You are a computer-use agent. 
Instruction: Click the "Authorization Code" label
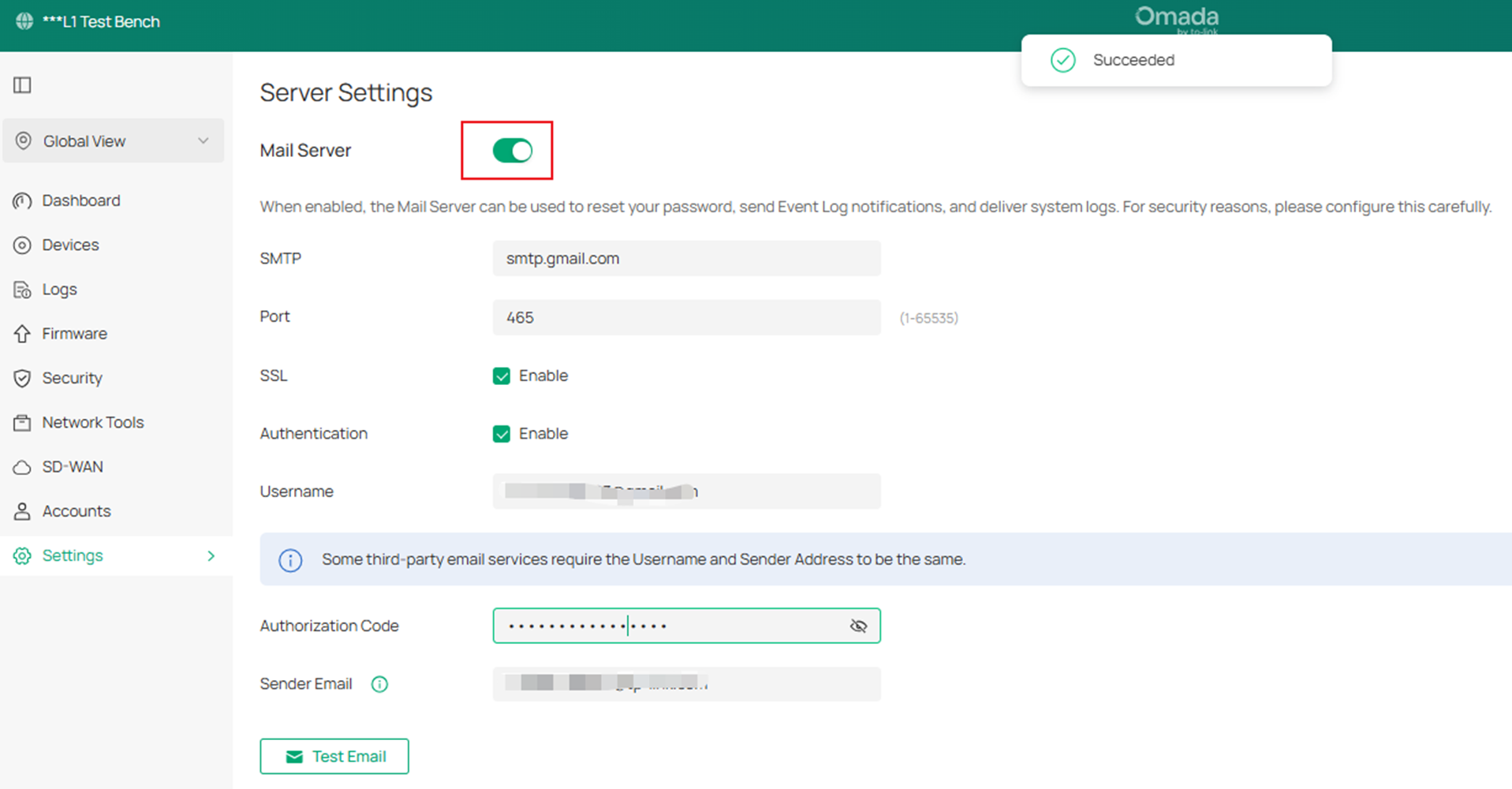(x=329, y=626)
